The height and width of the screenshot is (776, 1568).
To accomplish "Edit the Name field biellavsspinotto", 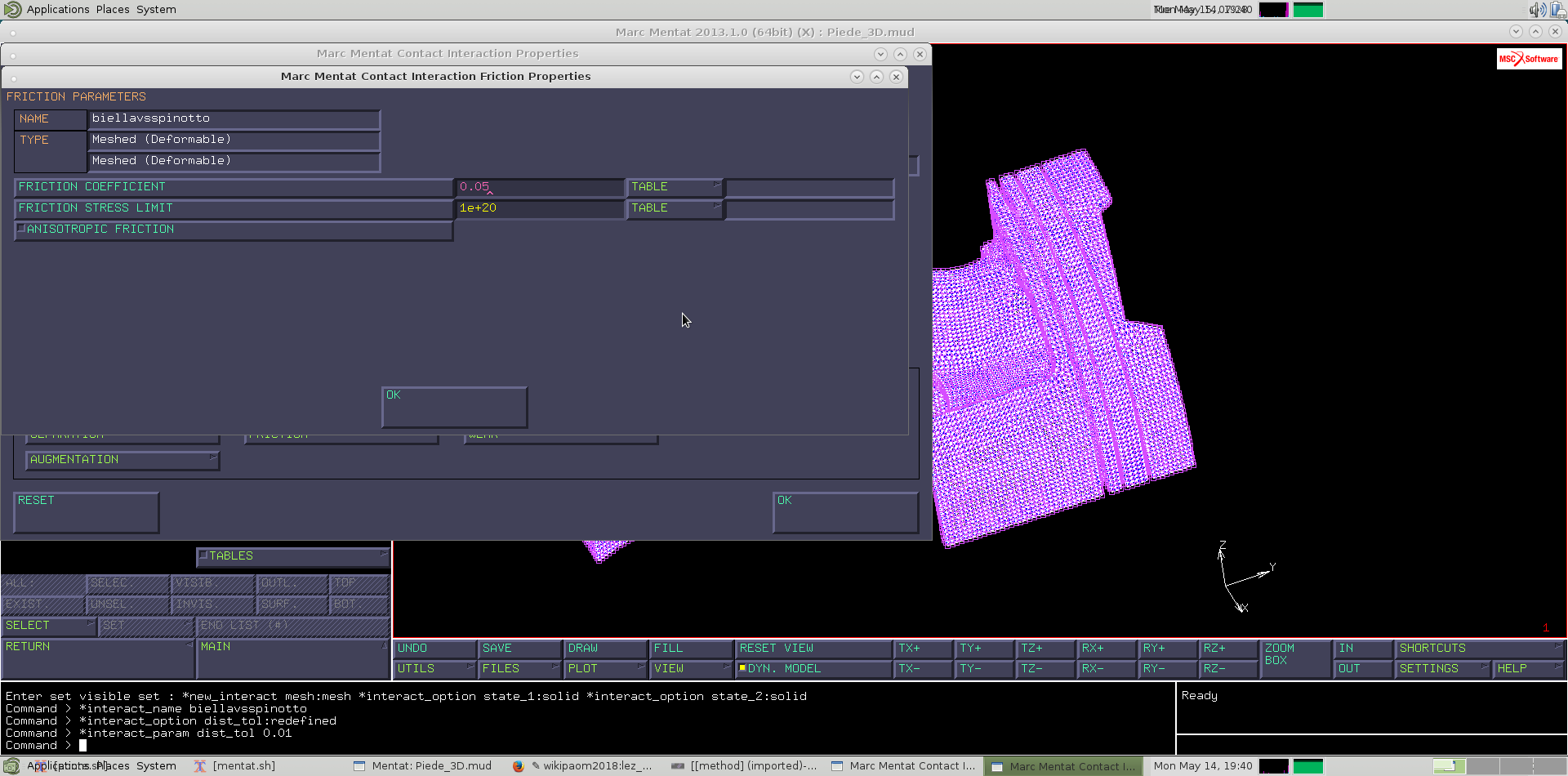I will [x=234, y=119].
